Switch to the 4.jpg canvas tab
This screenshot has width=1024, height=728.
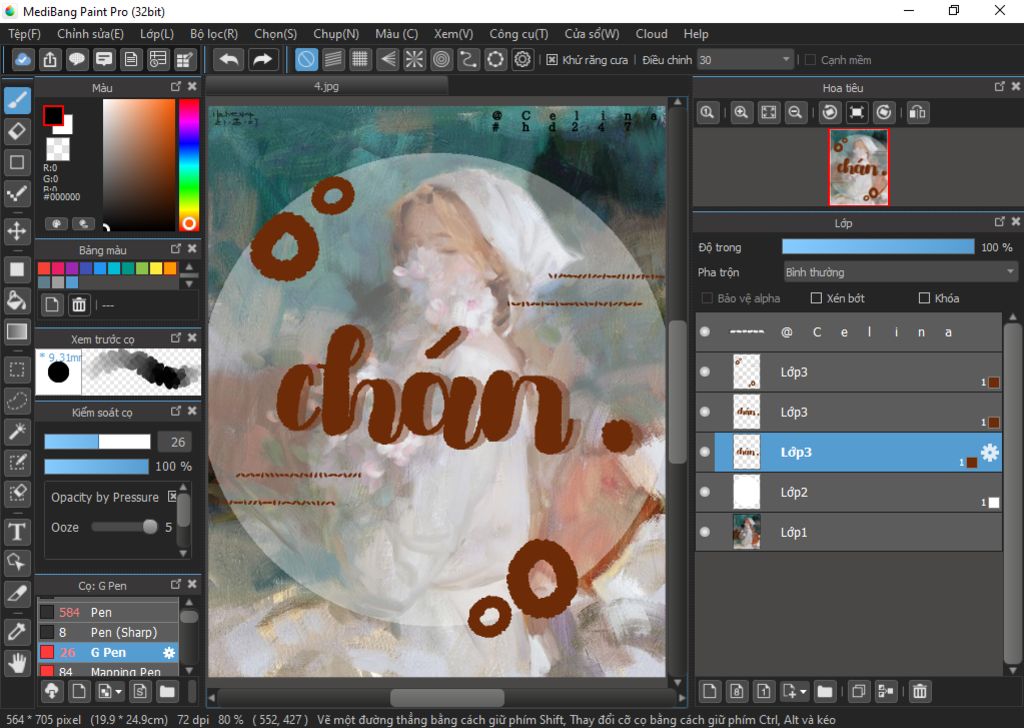327,86
